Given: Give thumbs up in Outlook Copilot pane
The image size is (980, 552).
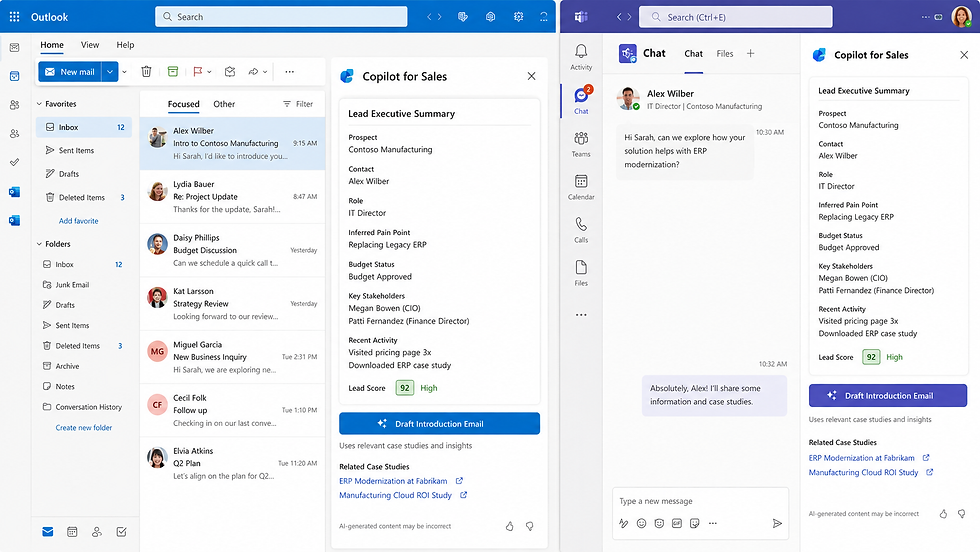Looking at the screenshot, I should click(509, 526).
